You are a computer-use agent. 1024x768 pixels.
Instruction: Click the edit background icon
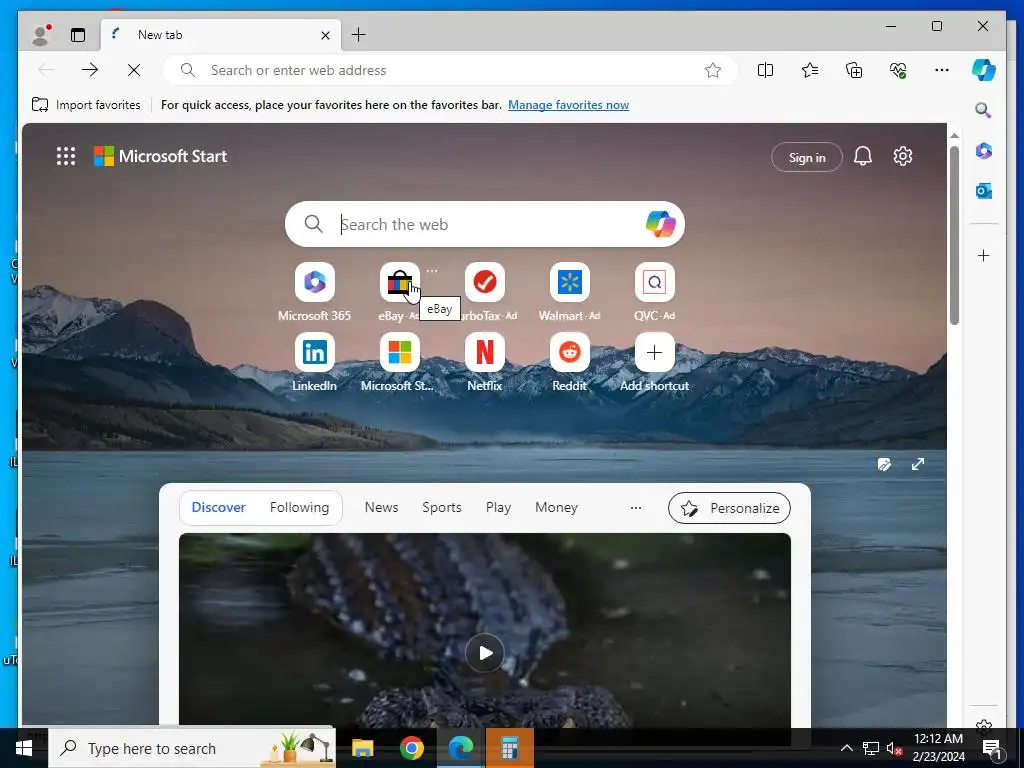[884, 464]
